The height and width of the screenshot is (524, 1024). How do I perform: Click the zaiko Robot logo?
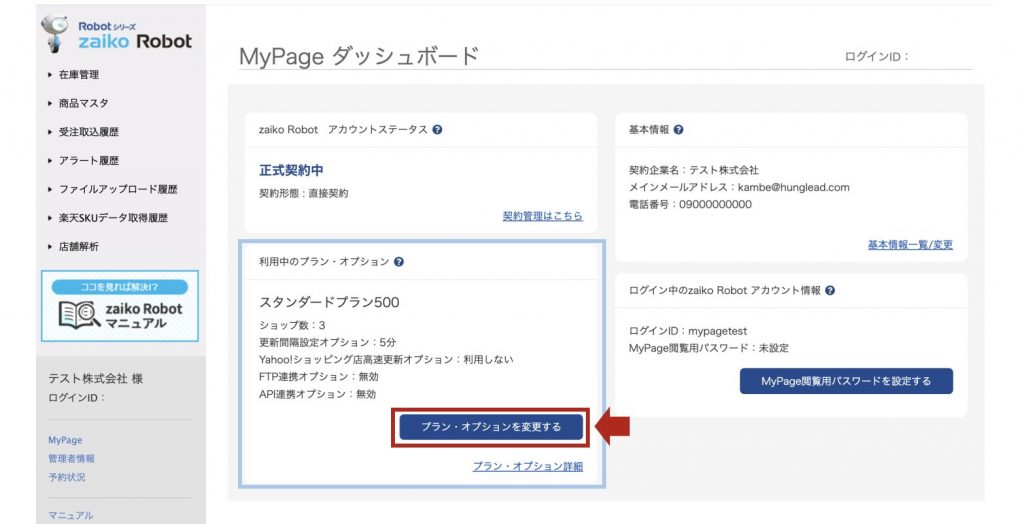117,35
